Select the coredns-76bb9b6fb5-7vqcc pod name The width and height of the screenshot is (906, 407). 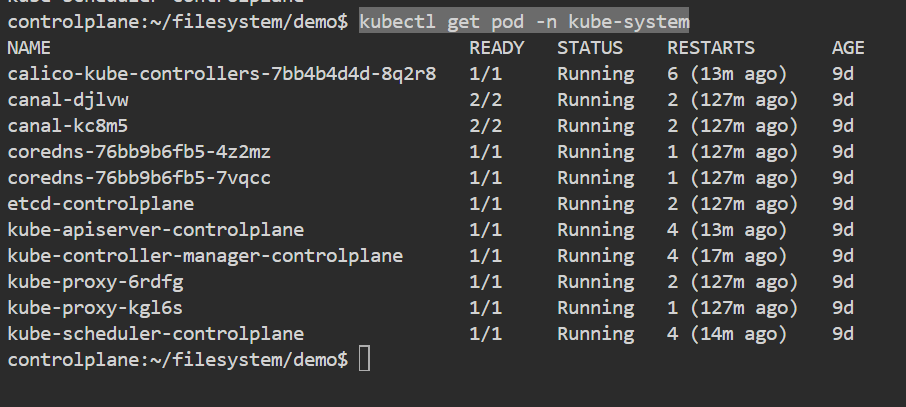139,177
